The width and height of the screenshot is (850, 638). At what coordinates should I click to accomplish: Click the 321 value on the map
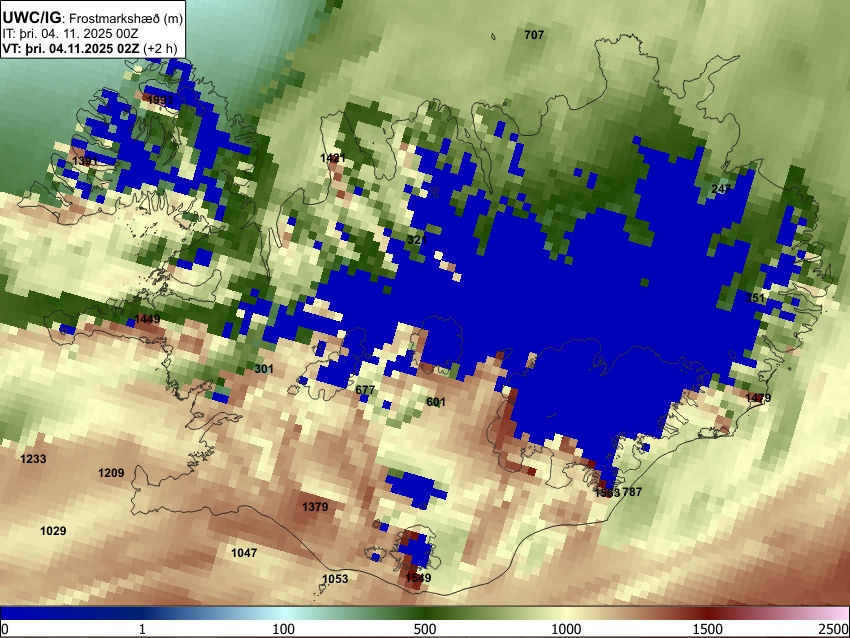pyautogui.click(x=417, y=240)
